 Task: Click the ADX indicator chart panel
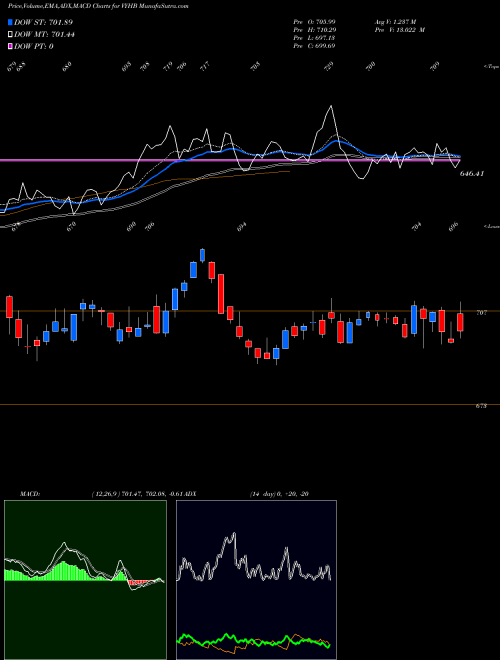tap(256, 580)
